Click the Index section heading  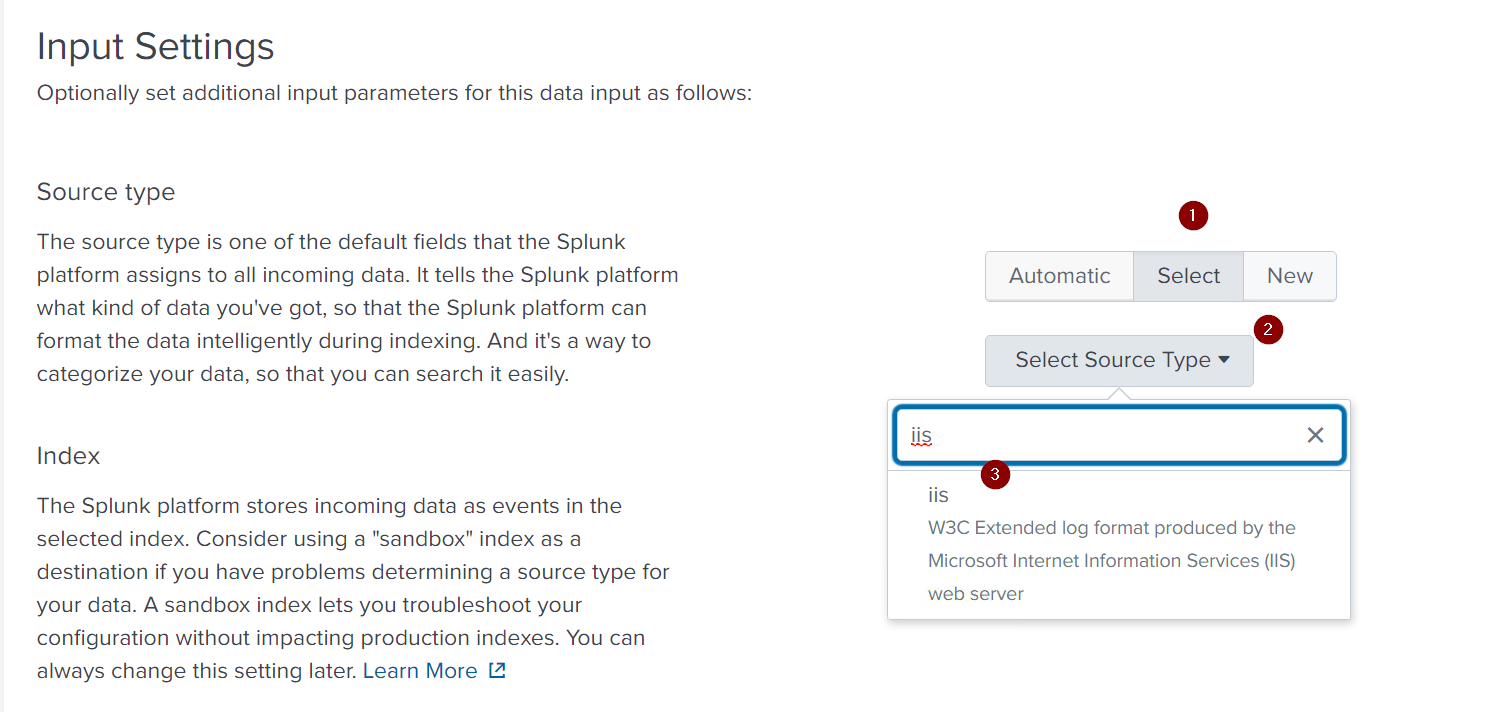pyautogui.click(x=68, y=456)
